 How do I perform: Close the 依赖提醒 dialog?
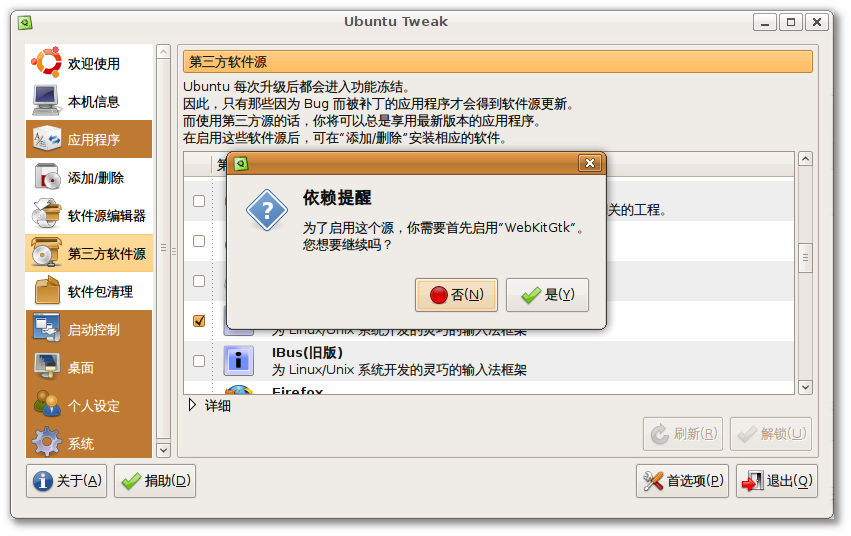click(590, 163)
